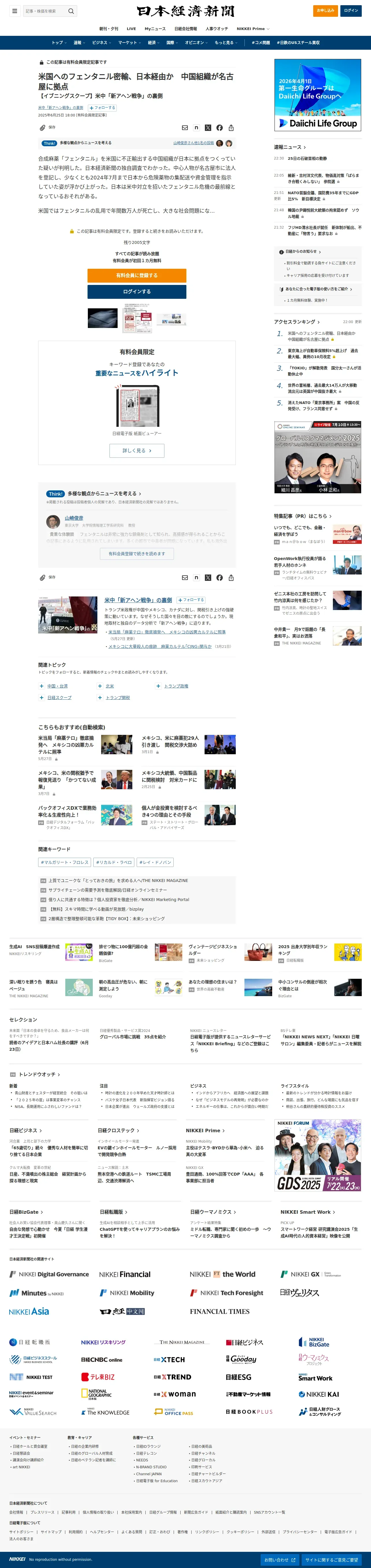Click 詳しく見る button

click(137, 451)
